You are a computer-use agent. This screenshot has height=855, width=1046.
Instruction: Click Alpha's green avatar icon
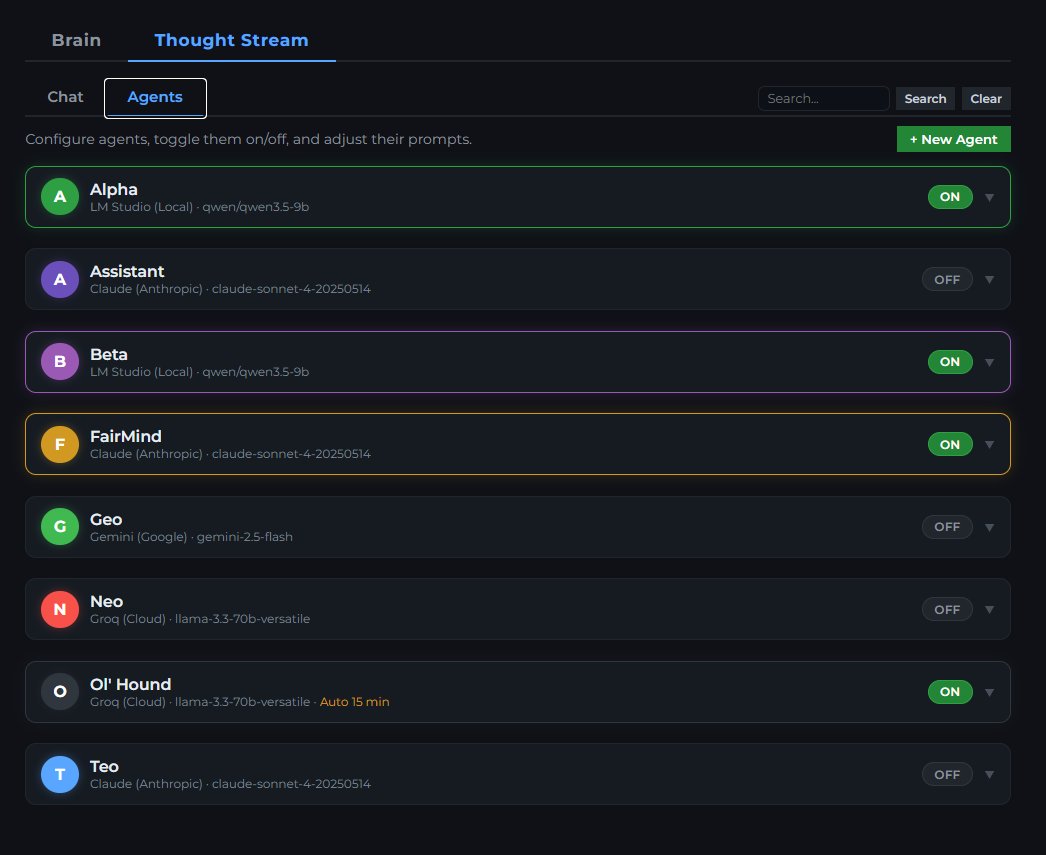60,197
